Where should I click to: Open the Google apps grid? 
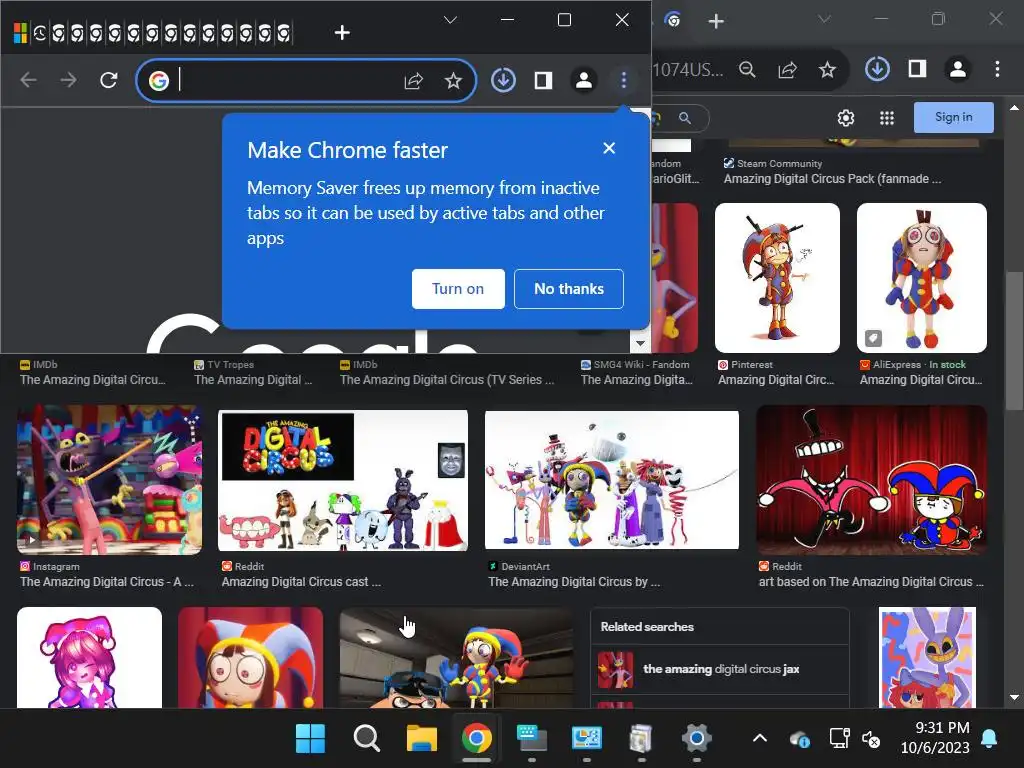click(x=887, y=118)
